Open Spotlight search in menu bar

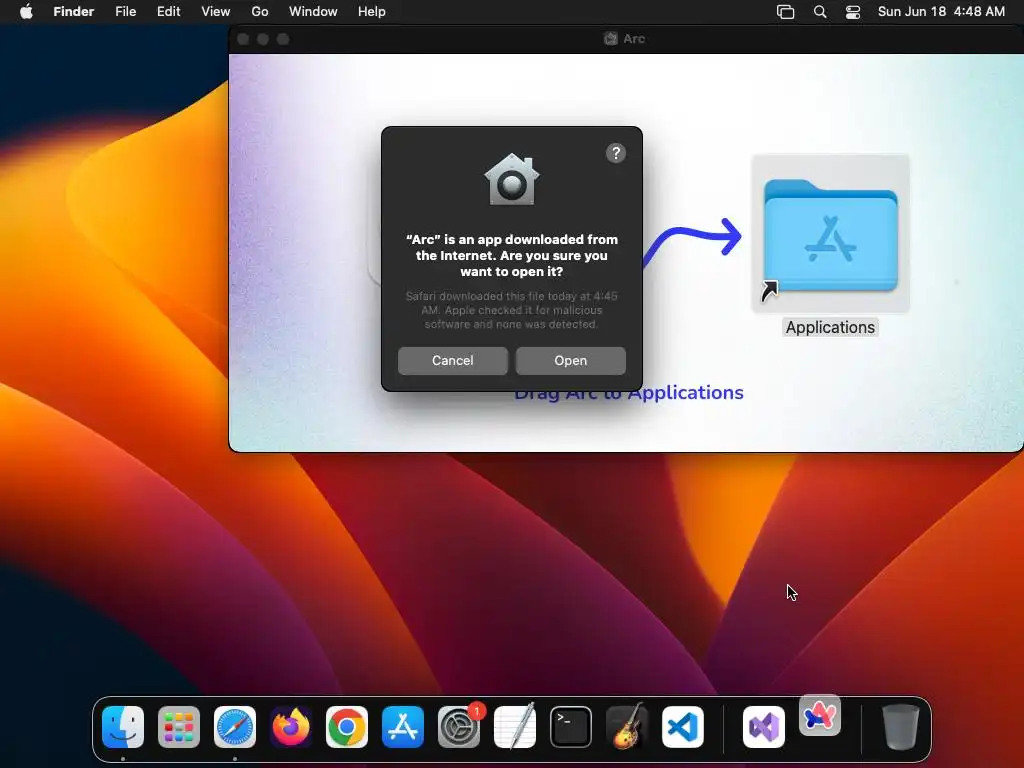[820, 12]
